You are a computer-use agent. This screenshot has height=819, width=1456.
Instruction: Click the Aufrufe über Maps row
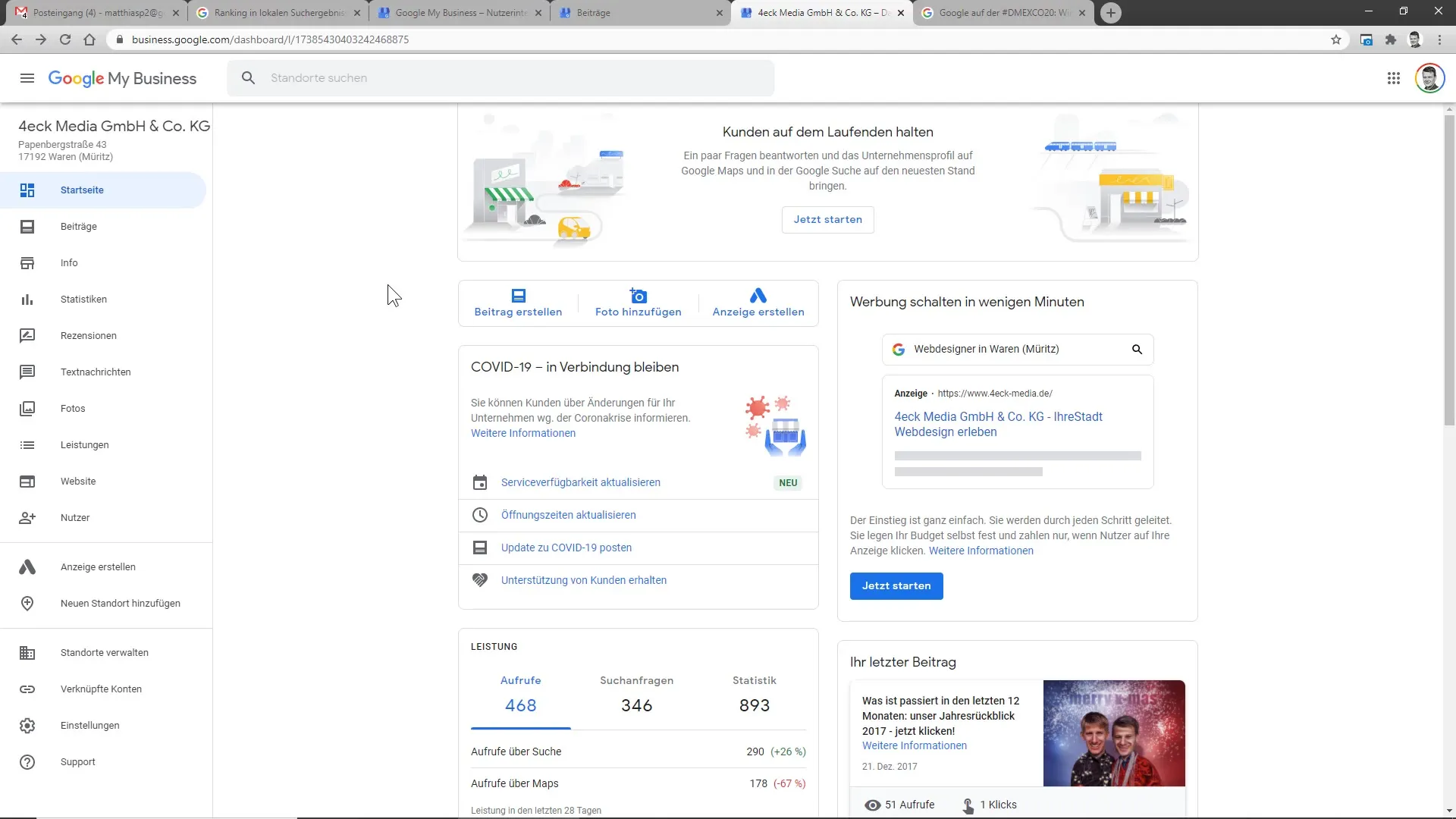638,784
